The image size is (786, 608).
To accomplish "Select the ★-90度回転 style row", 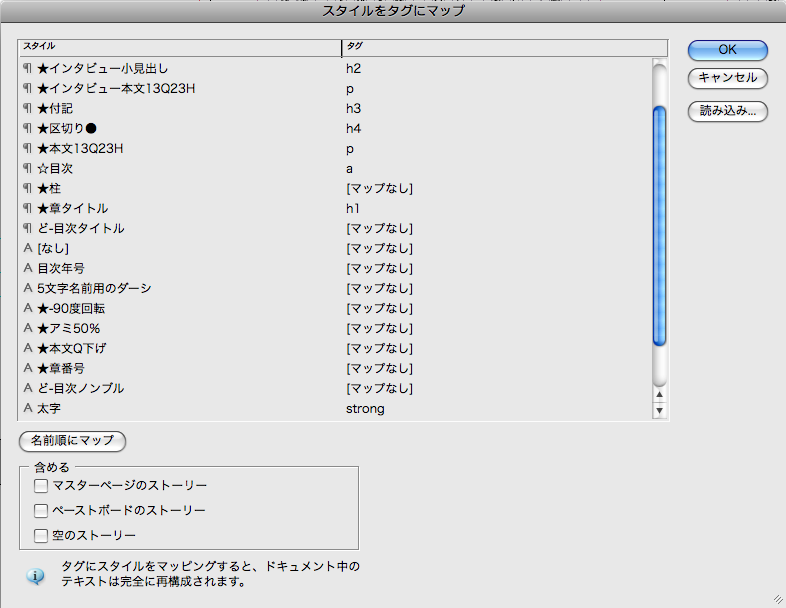I will pos(335,309).
